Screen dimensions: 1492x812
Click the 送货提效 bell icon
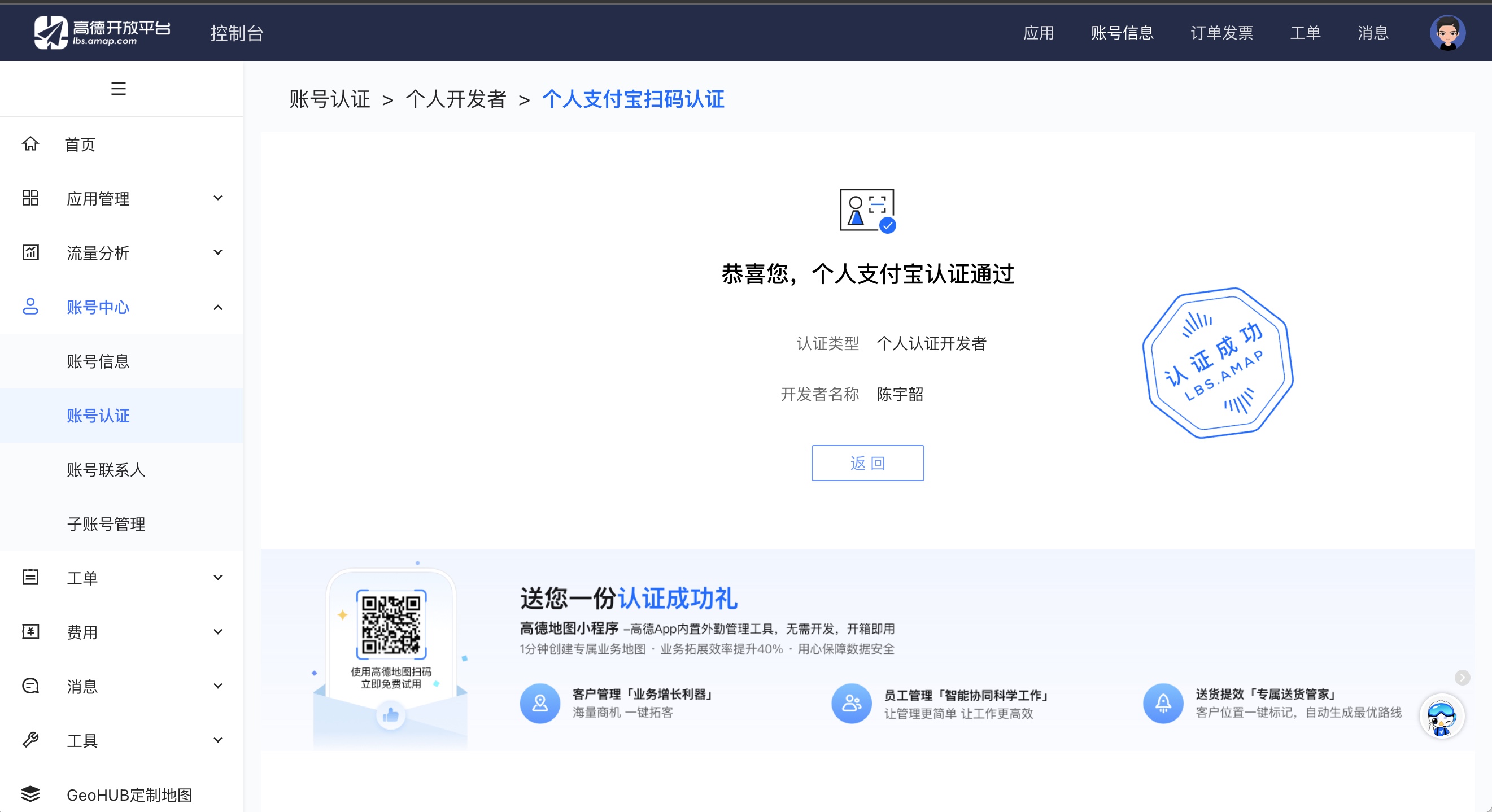click(1163, 703)
